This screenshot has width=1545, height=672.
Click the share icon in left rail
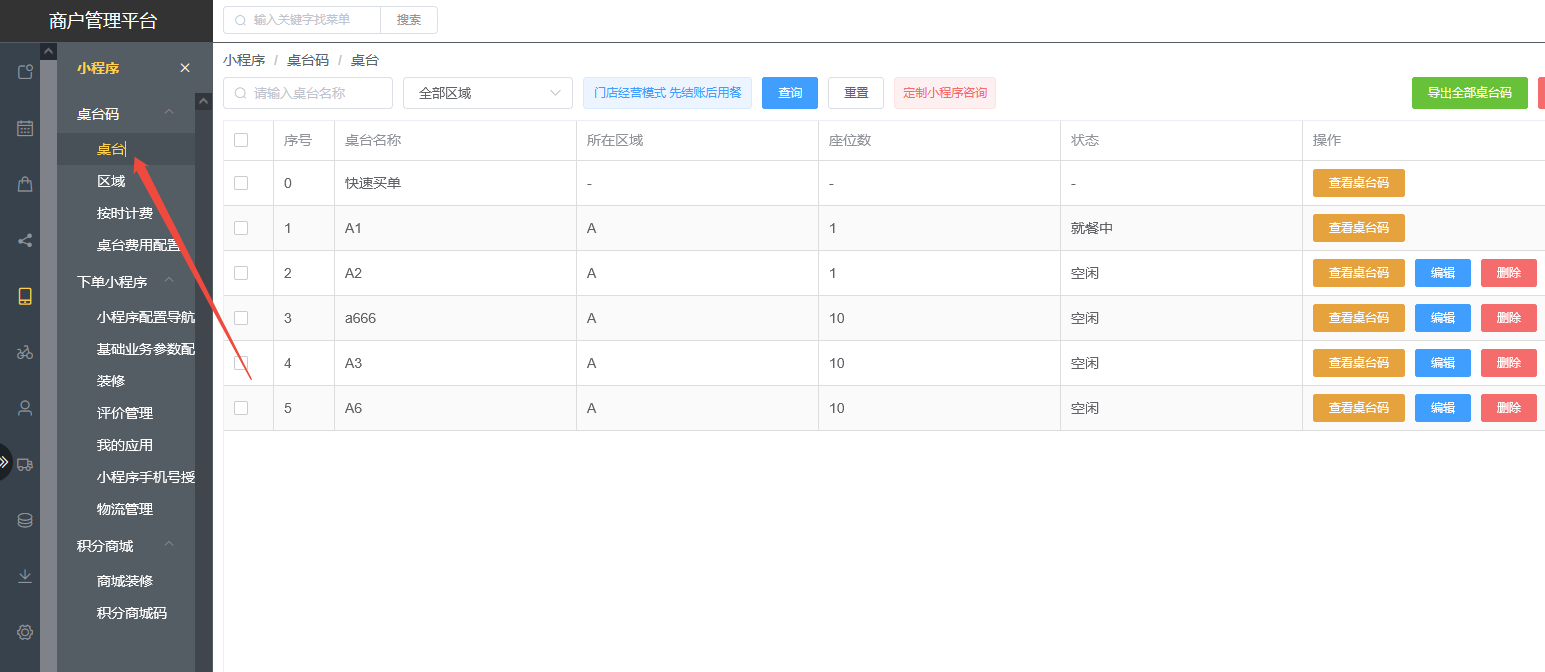pyautogui.click(x=23, y=239)
